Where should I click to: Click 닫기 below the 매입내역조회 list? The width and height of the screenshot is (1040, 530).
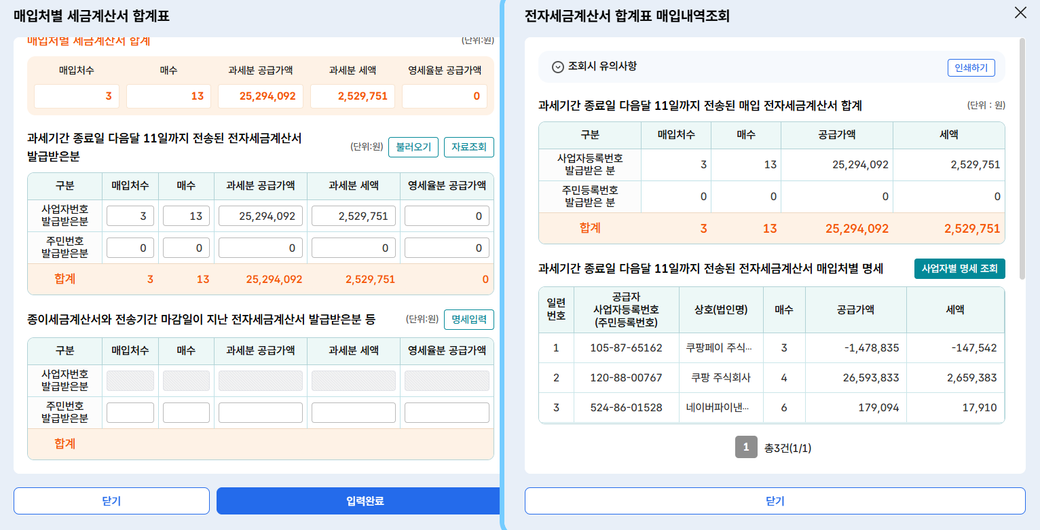click(x=774, y=501)
